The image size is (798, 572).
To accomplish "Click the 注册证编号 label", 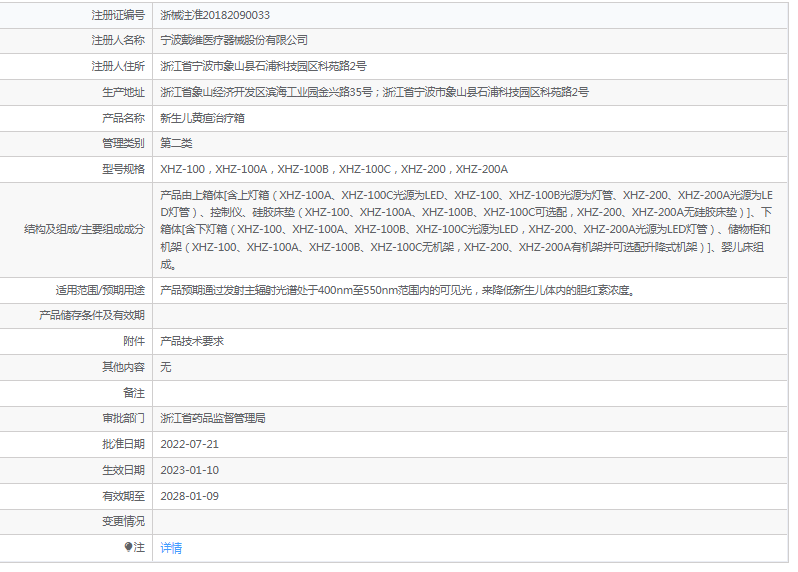I will (118, 15).
